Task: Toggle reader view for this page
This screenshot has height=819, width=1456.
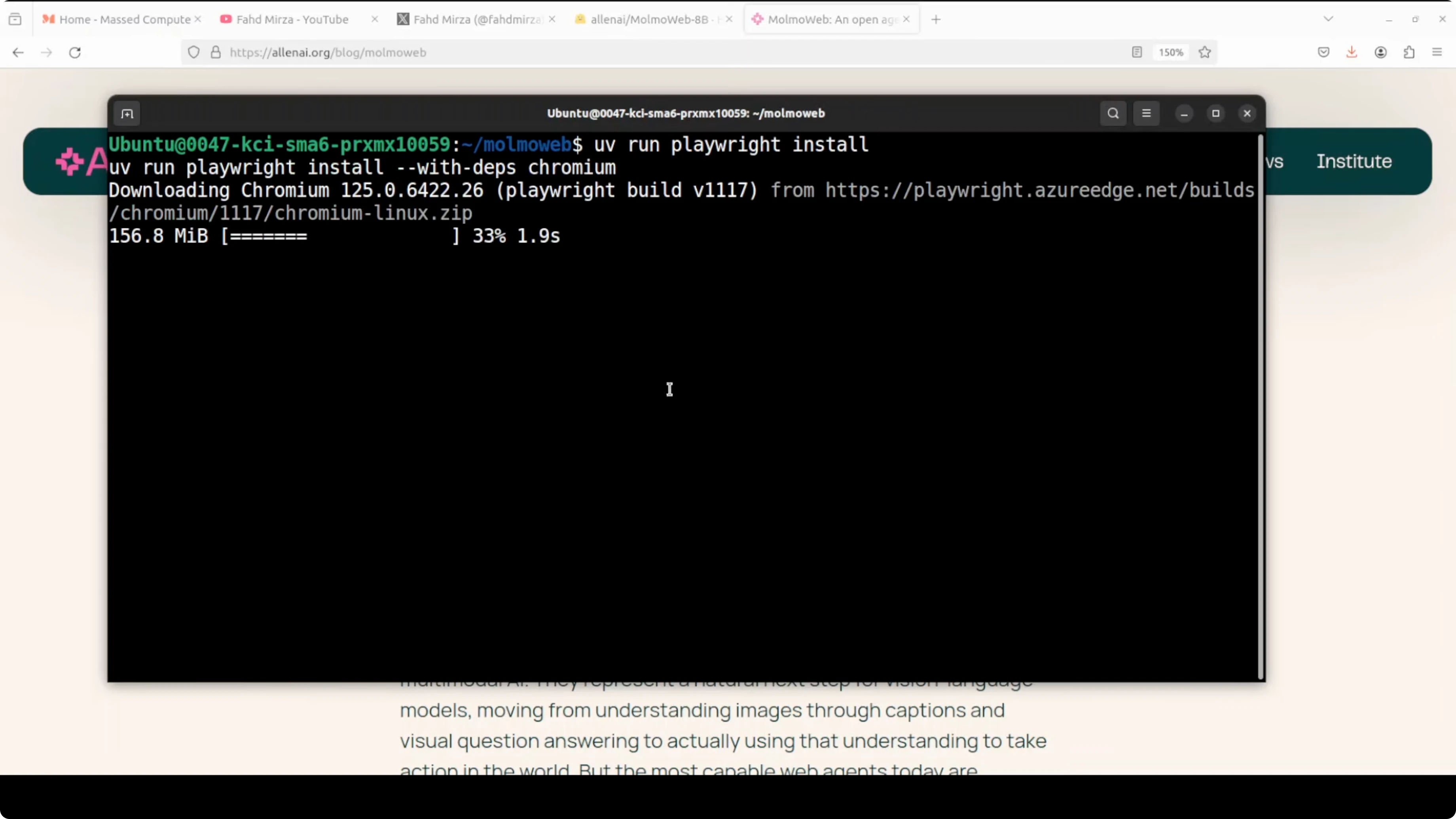Action: 1137,53
